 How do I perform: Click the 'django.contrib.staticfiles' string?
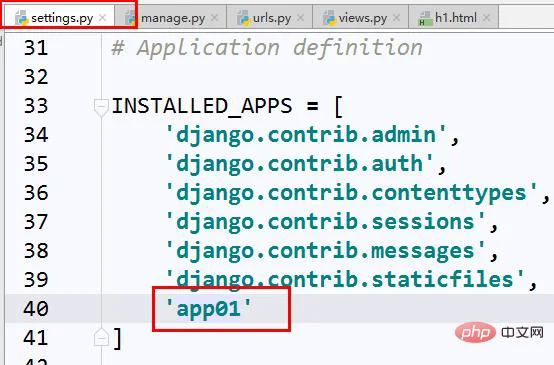click(x=345, y=281)
